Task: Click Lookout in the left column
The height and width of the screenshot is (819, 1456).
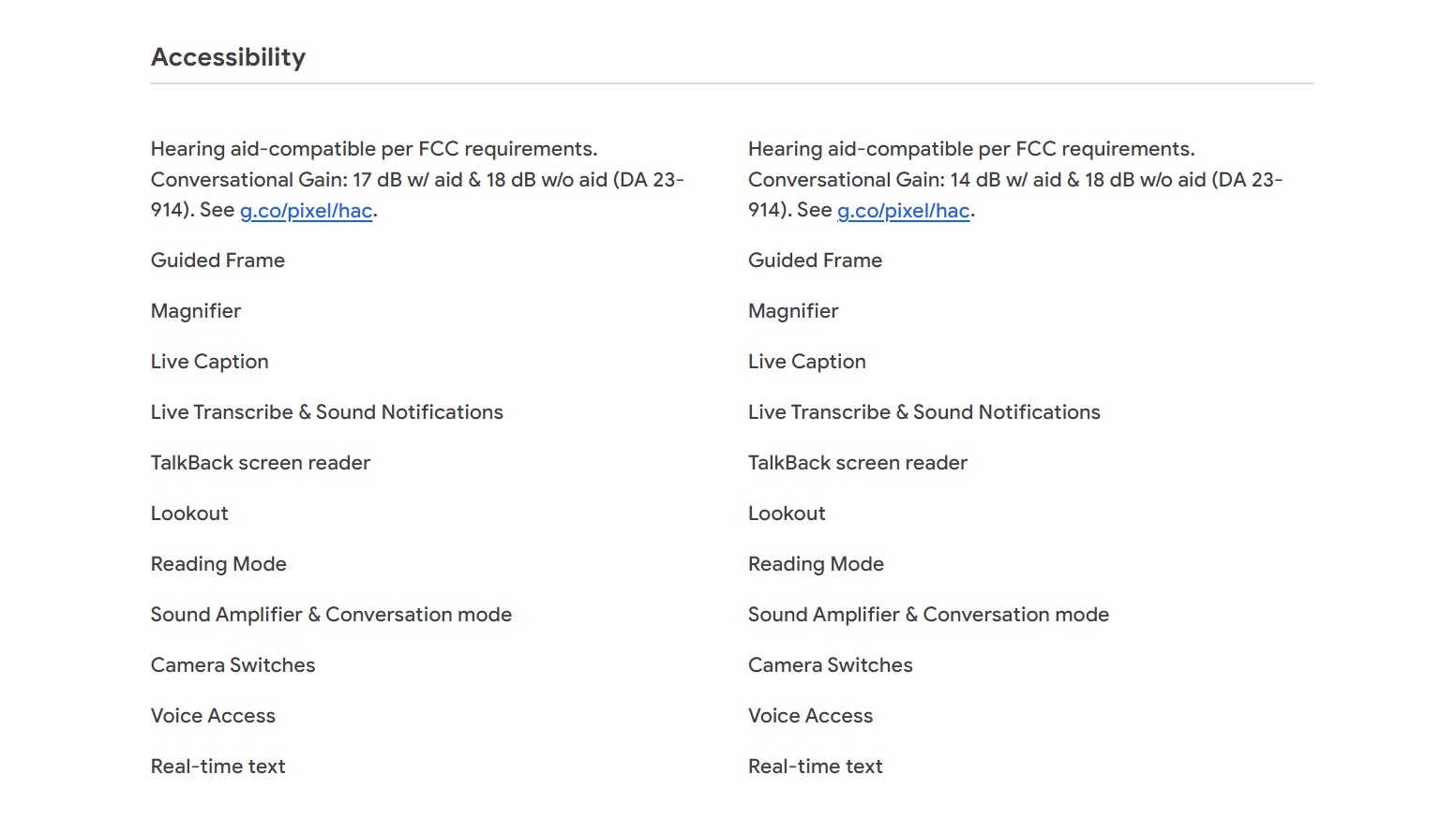Action: point(189,514)
